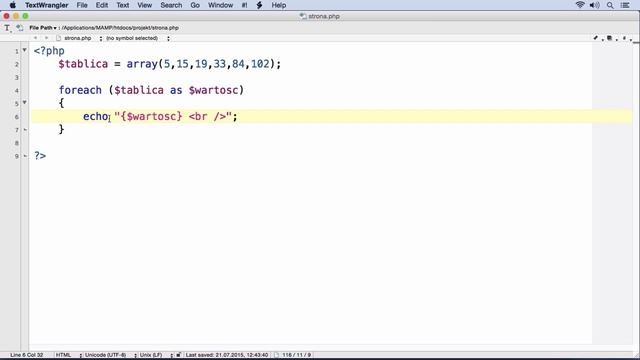The image size is (640, 360).
Task: Click the Last saved timestamp in status bar
Action: point(227,355)
